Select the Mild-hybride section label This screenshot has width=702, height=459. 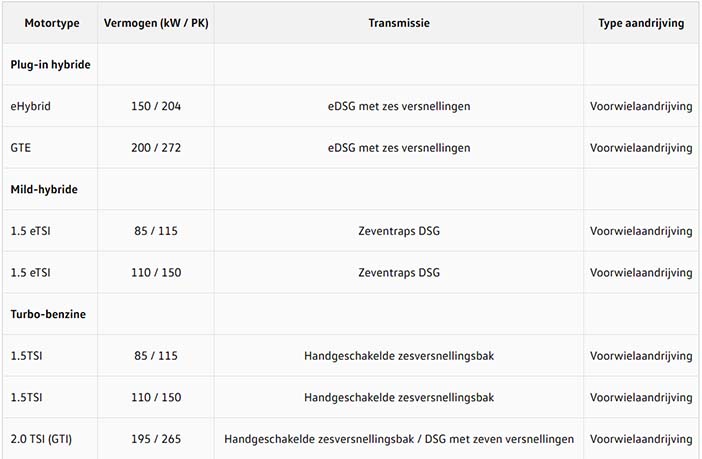[x=44, y=189]
